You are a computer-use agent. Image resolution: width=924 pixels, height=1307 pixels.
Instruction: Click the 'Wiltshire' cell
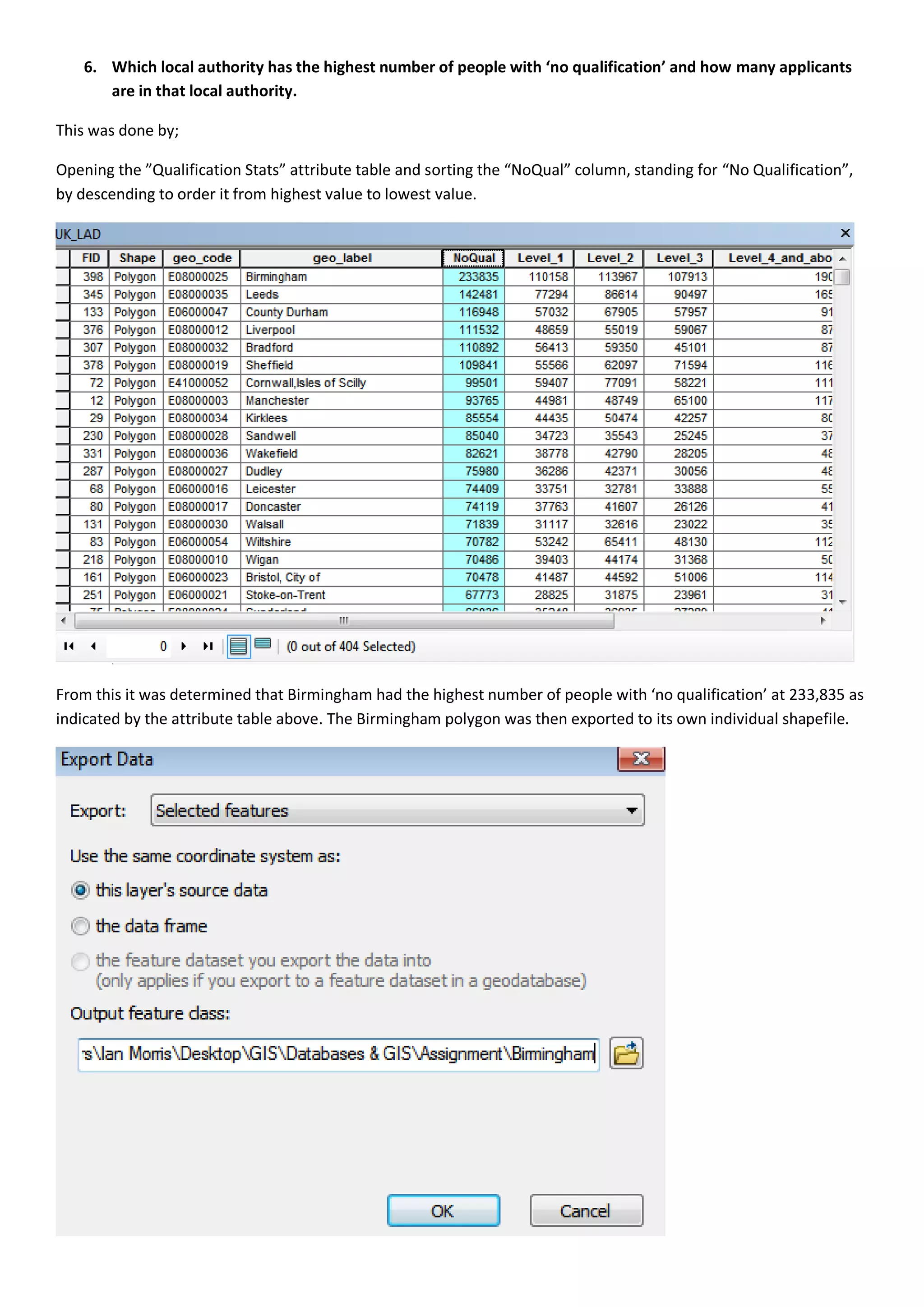pos(342,541)
